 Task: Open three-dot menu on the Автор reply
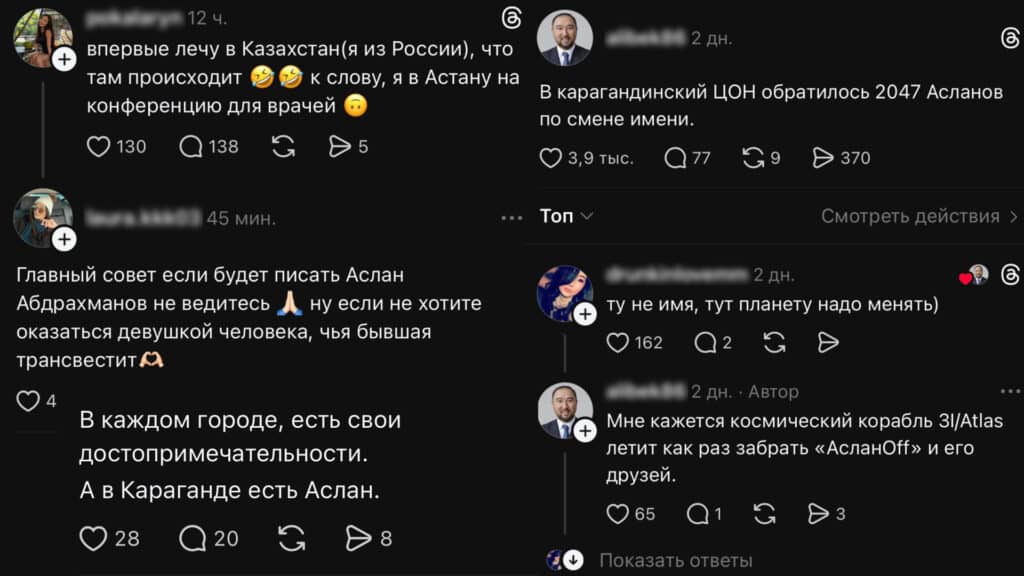(x=1010, y=392)
